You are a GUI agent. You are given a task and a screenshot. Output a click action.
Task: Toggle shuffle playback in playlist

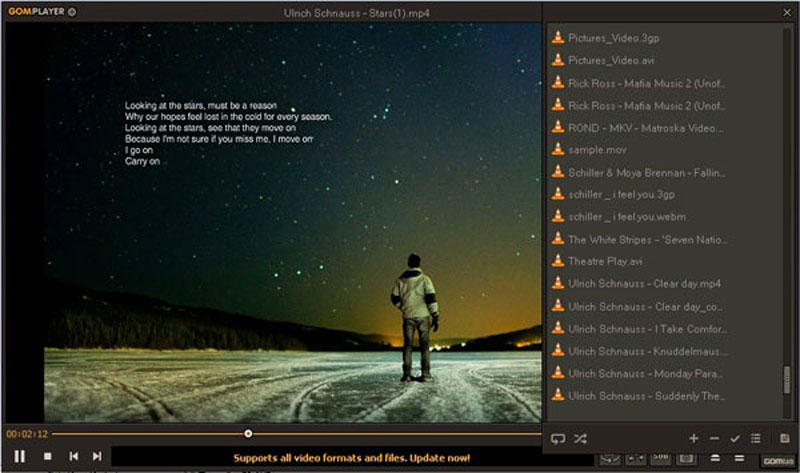point(581,438)
